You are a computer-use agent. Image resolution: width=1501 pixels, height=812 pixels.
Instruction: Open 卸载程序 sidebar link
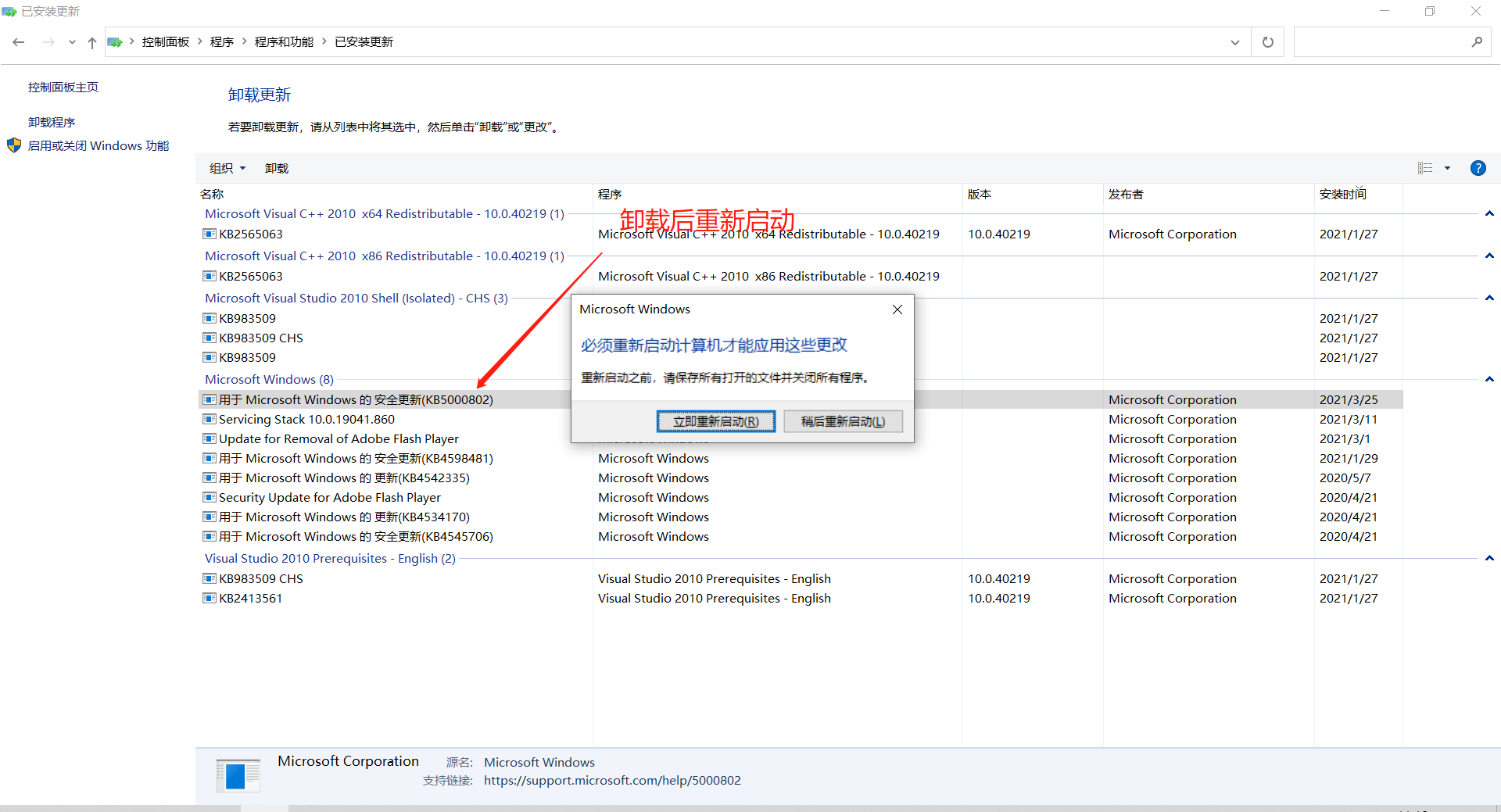tap(52, 123)
